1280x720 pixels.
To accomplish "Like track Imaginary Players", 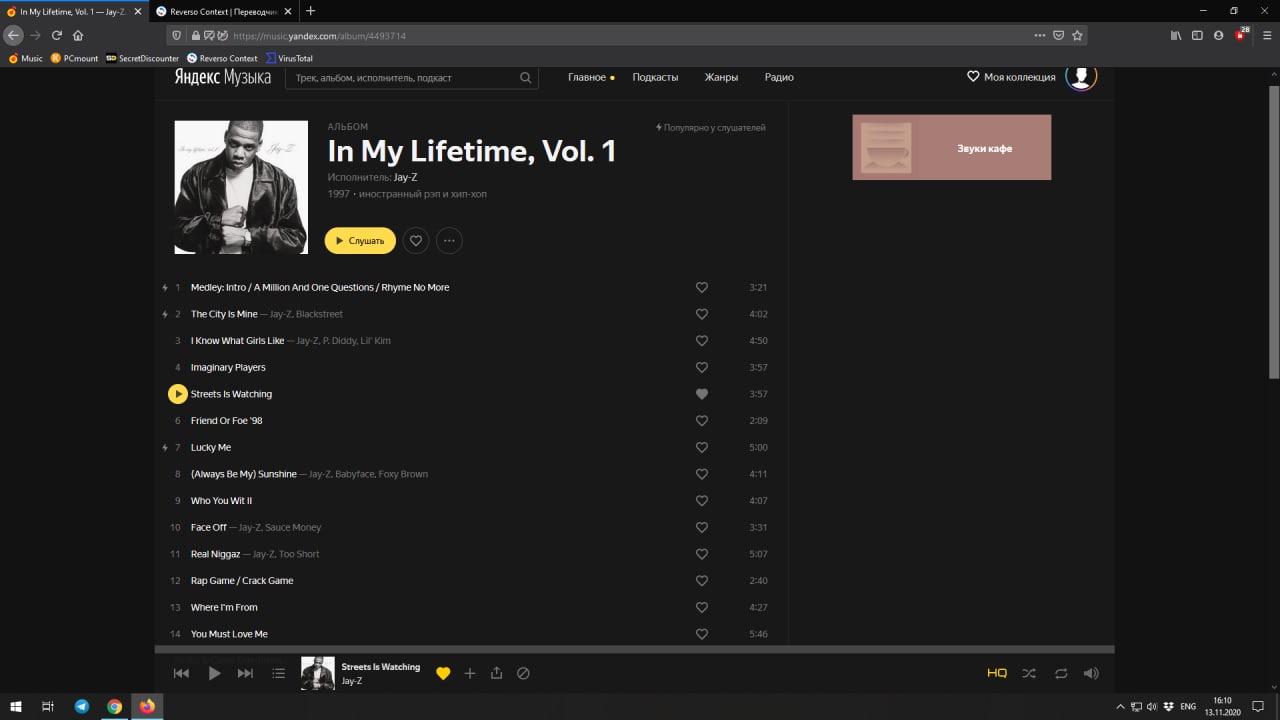I will click(x=702, y=367).
